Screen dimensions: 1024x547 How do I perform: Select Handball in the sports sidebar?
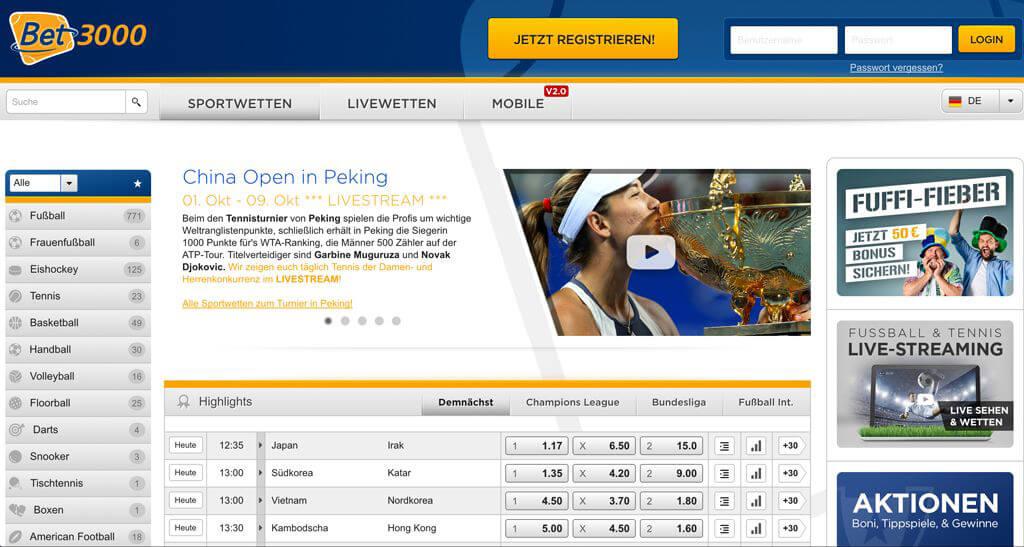pos(78,350)
